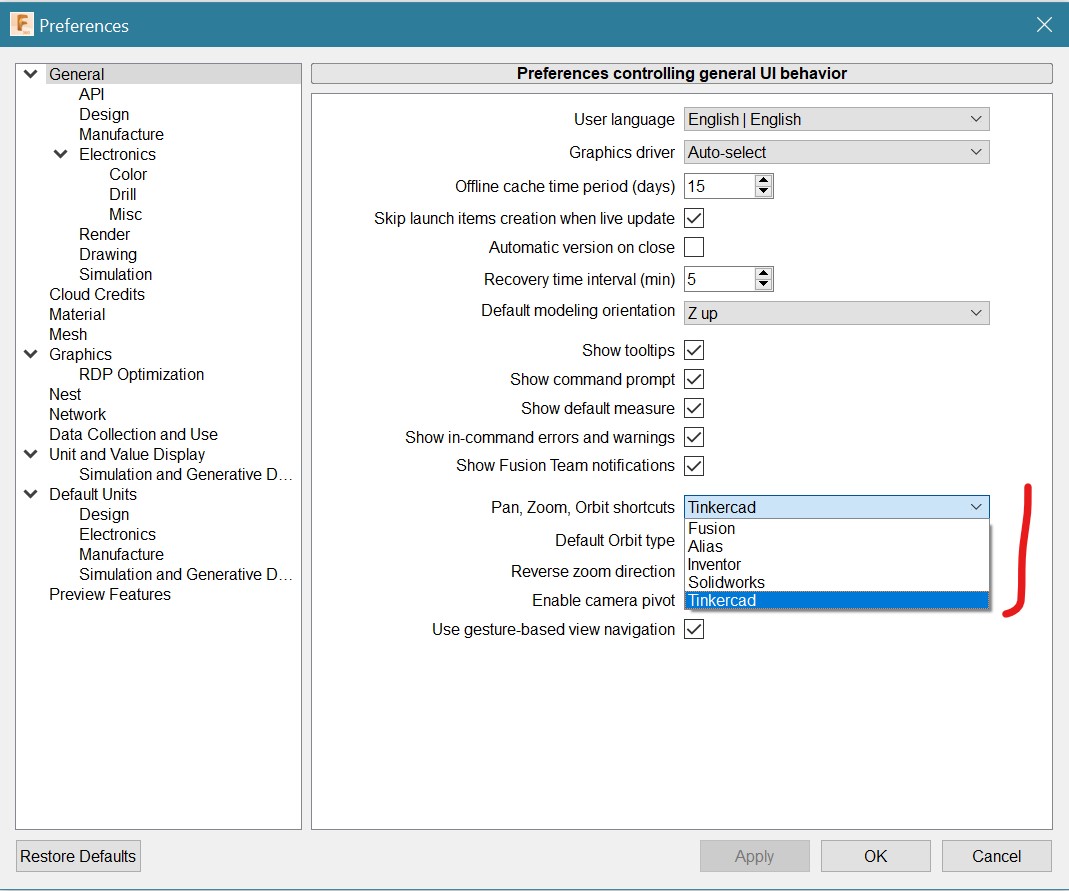Enable Automatic version on close
The width and height of the screenshot is (1069, 891).
pyautogui.click(x=694, y=247)
